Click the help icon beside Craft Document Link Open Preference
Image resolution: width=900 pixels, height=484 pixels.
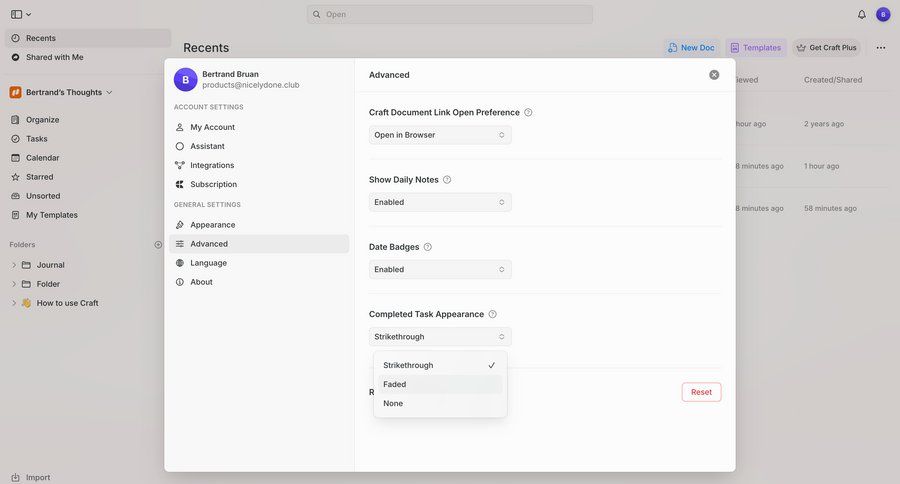(528, 113)
